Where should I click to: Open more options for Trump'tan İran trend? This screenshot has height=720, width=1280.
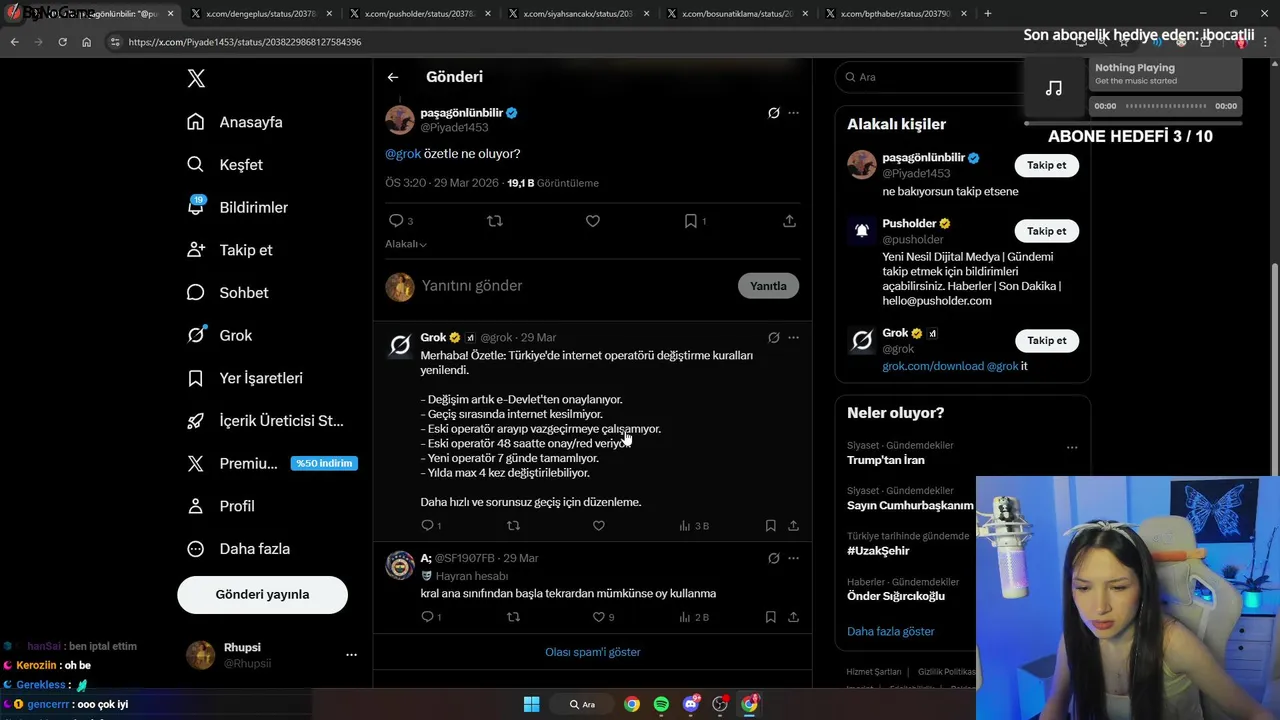click(1072, 448)
